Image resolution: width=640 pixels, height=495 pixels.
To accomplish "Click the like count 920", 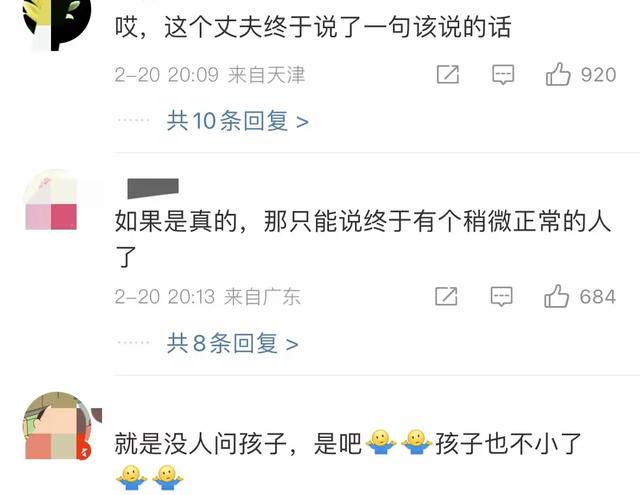I will tap(598, 75).
